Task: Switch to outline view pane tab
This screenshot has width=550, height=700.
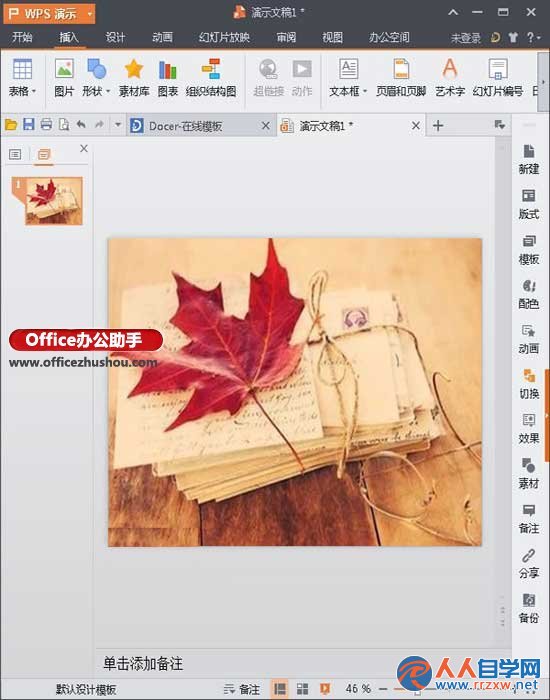Action: [15, 154]
